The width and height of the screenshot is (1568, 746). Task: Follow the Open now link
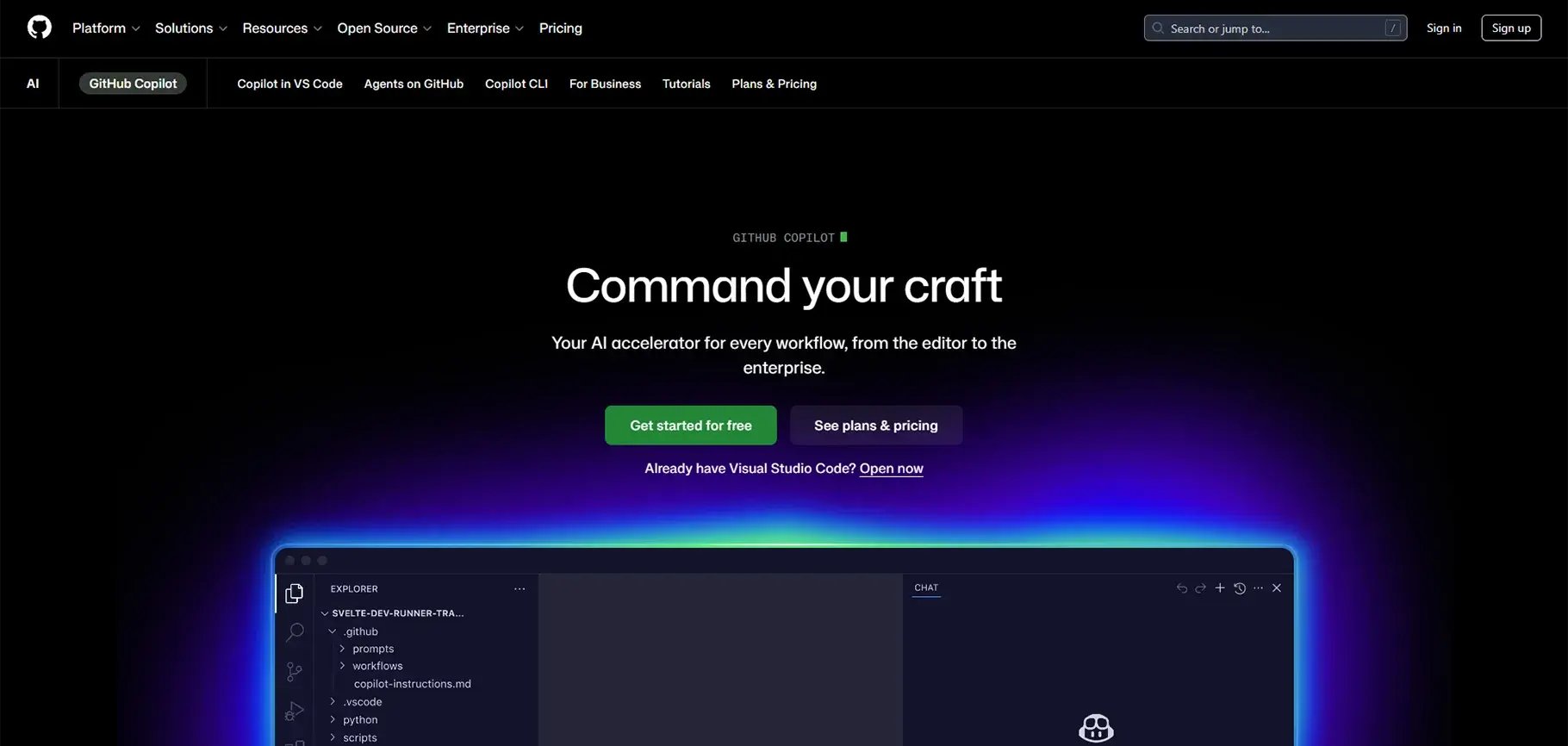click(x=891, y=469)
